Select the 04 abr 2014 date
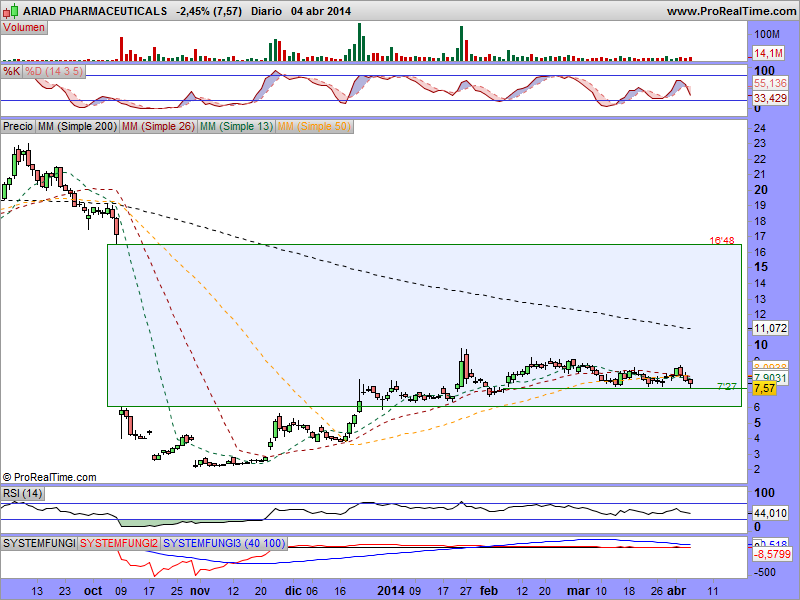Screen dimensions: 800x600 [321, 11]
